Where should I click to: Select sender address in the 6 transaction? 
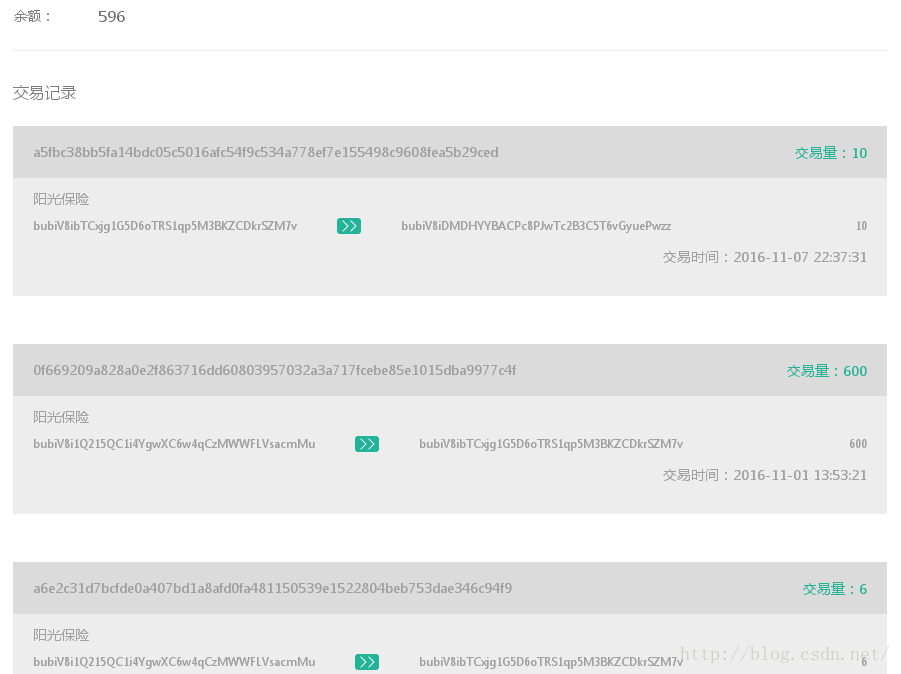click(174, 662)
